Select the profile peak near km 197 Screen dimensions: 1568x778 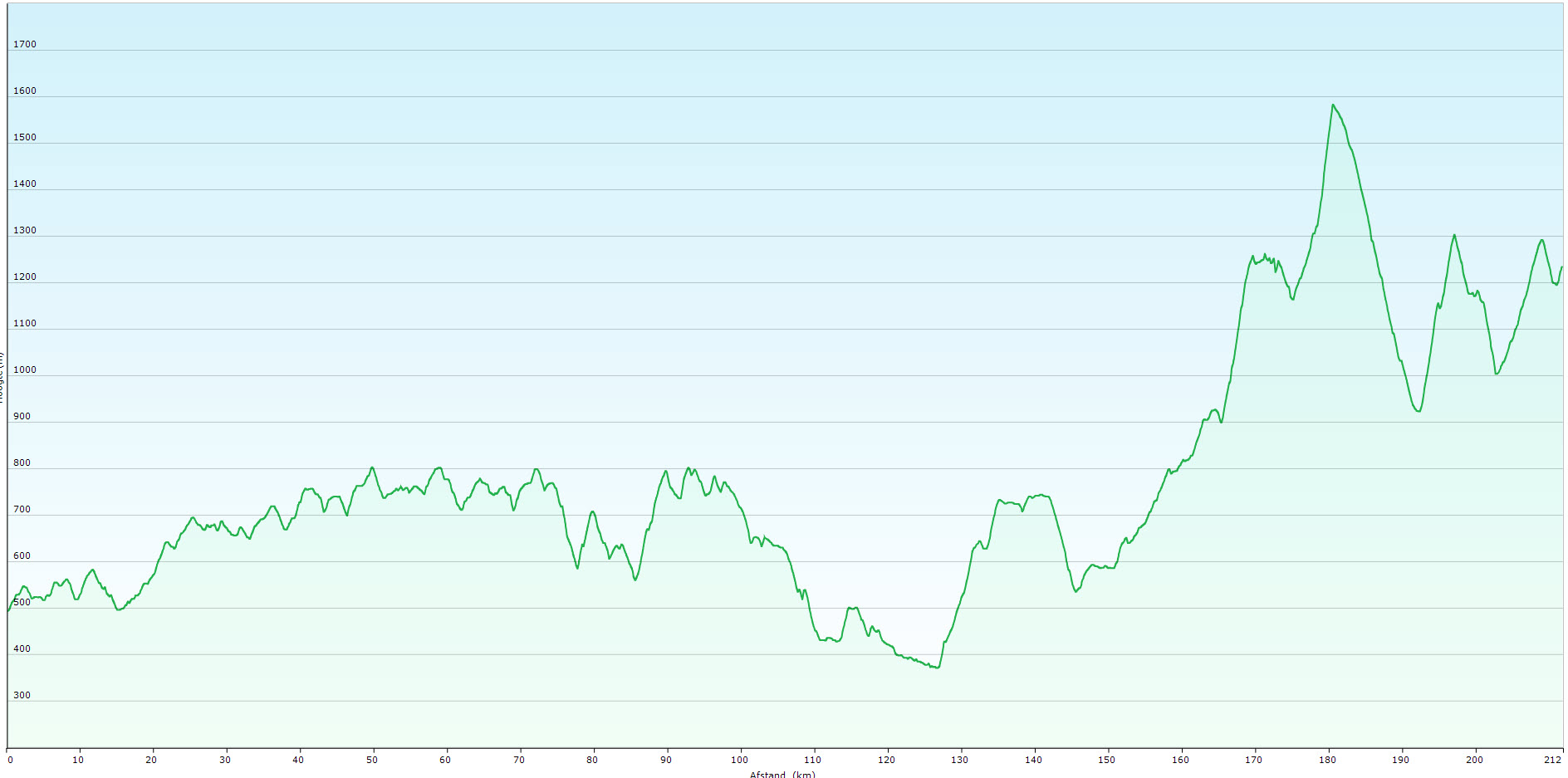pyautogui.click(x=1454, y=235)
